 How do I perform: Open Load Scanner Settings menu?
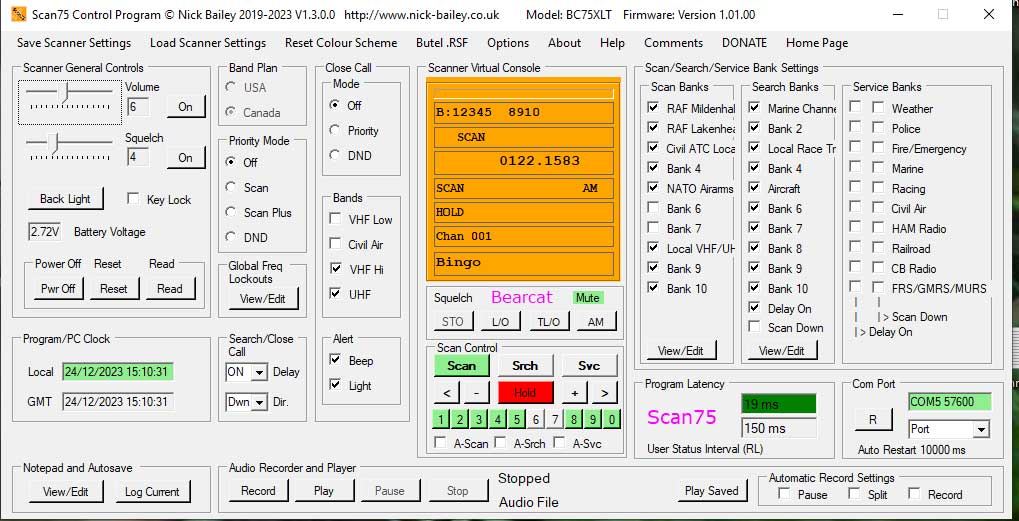[208, 43]
